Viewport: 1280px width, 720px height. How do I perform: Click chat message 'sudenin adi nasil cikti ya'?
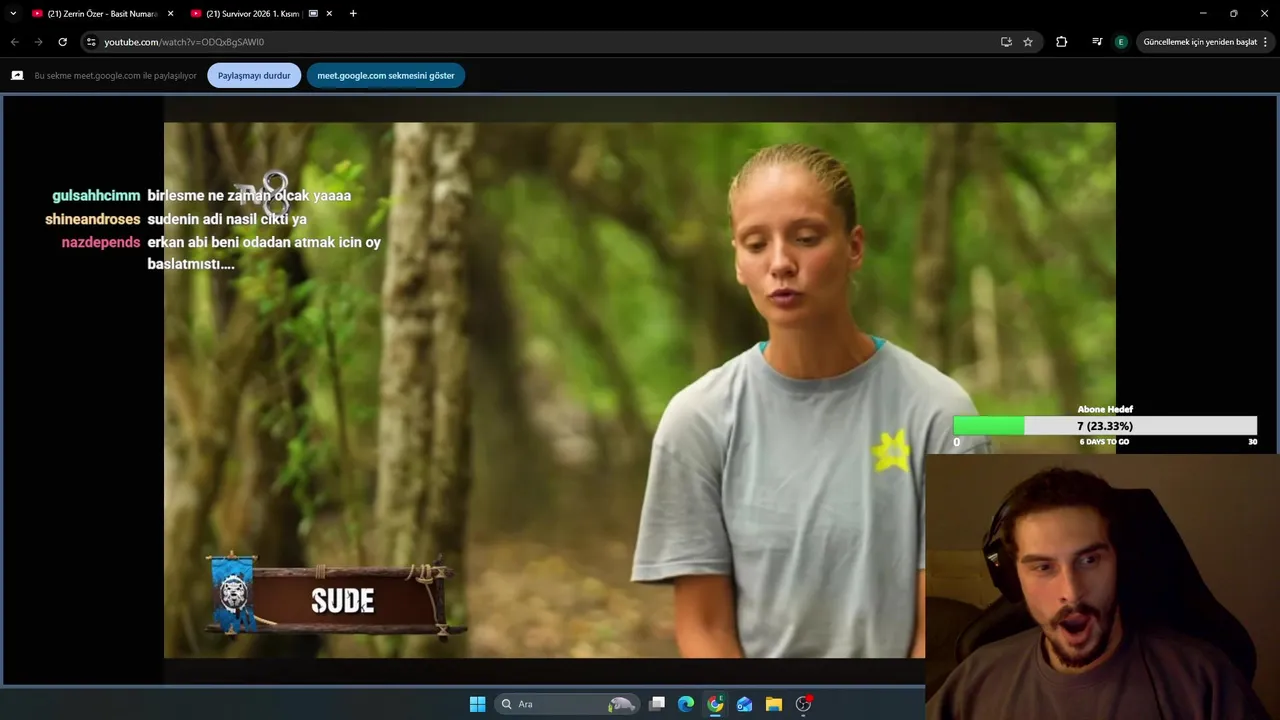click(x=227, y=219)
